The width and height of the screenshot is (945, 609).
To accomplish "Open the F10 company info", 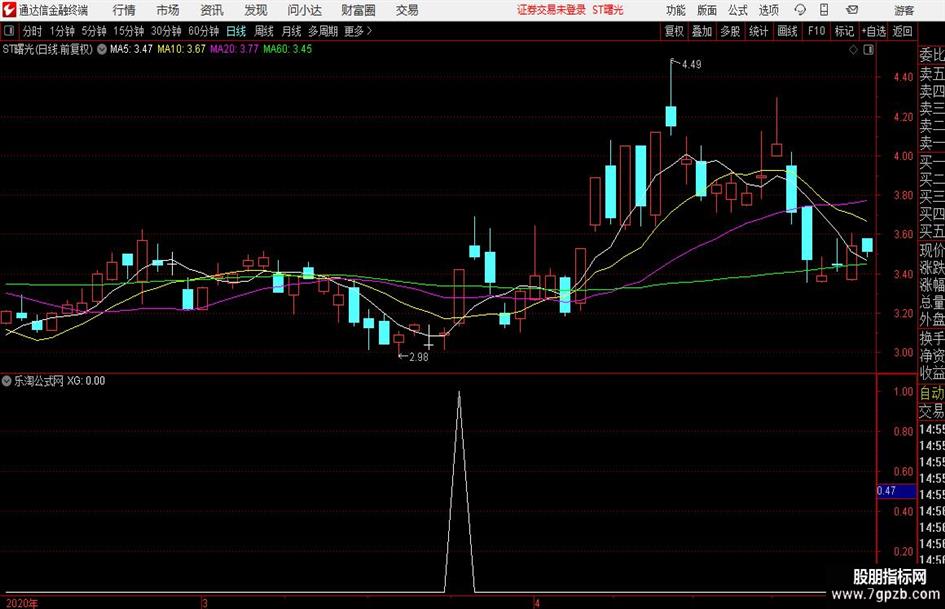I will [816, 31].
